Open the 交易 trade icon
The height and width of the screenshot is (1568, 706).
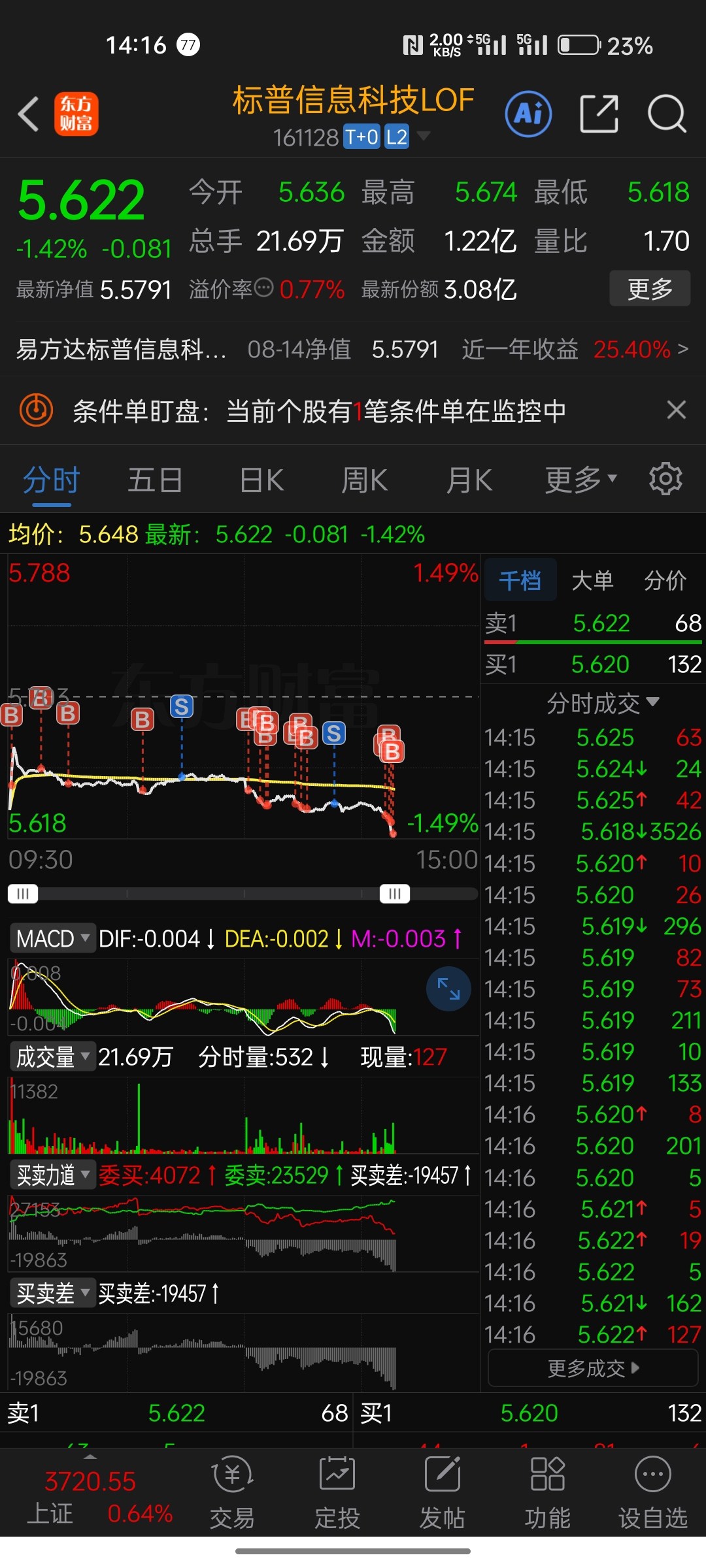click(232, 1493)
